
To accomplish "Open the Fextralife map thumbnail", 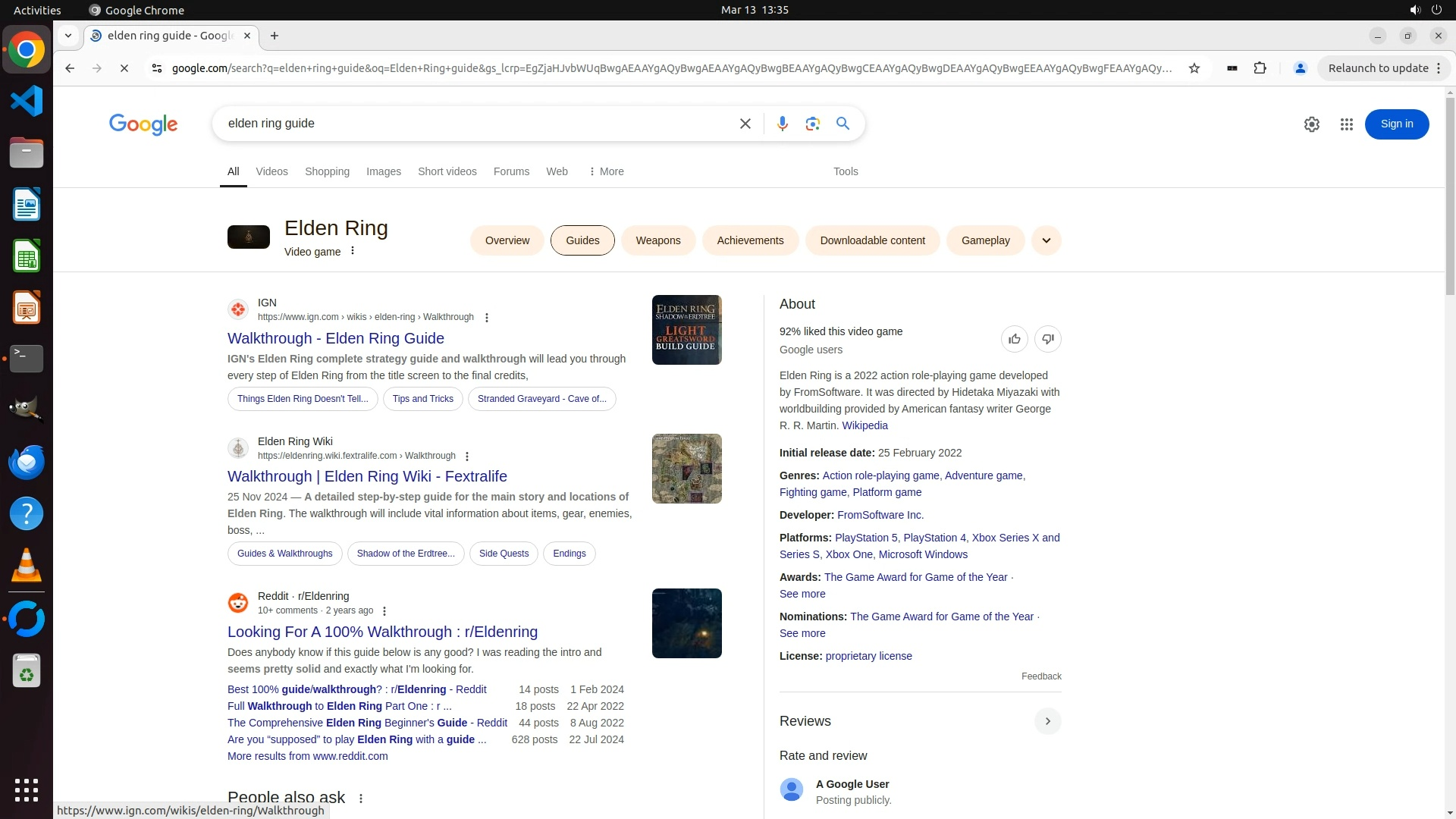I will (686, 469).
